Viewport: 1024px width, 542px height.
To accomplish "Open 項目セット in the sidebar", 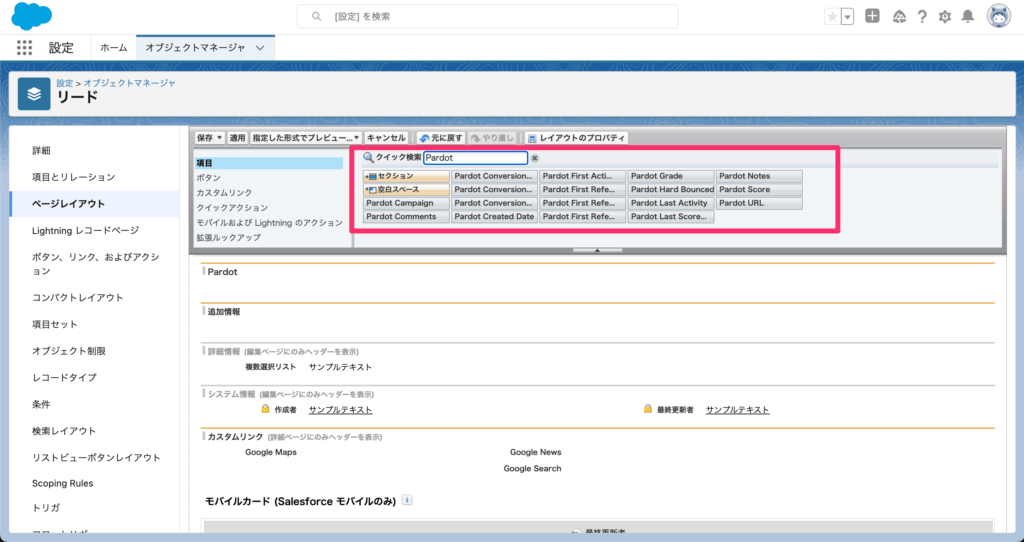I will pyautogui.click(x=55, y=325).
